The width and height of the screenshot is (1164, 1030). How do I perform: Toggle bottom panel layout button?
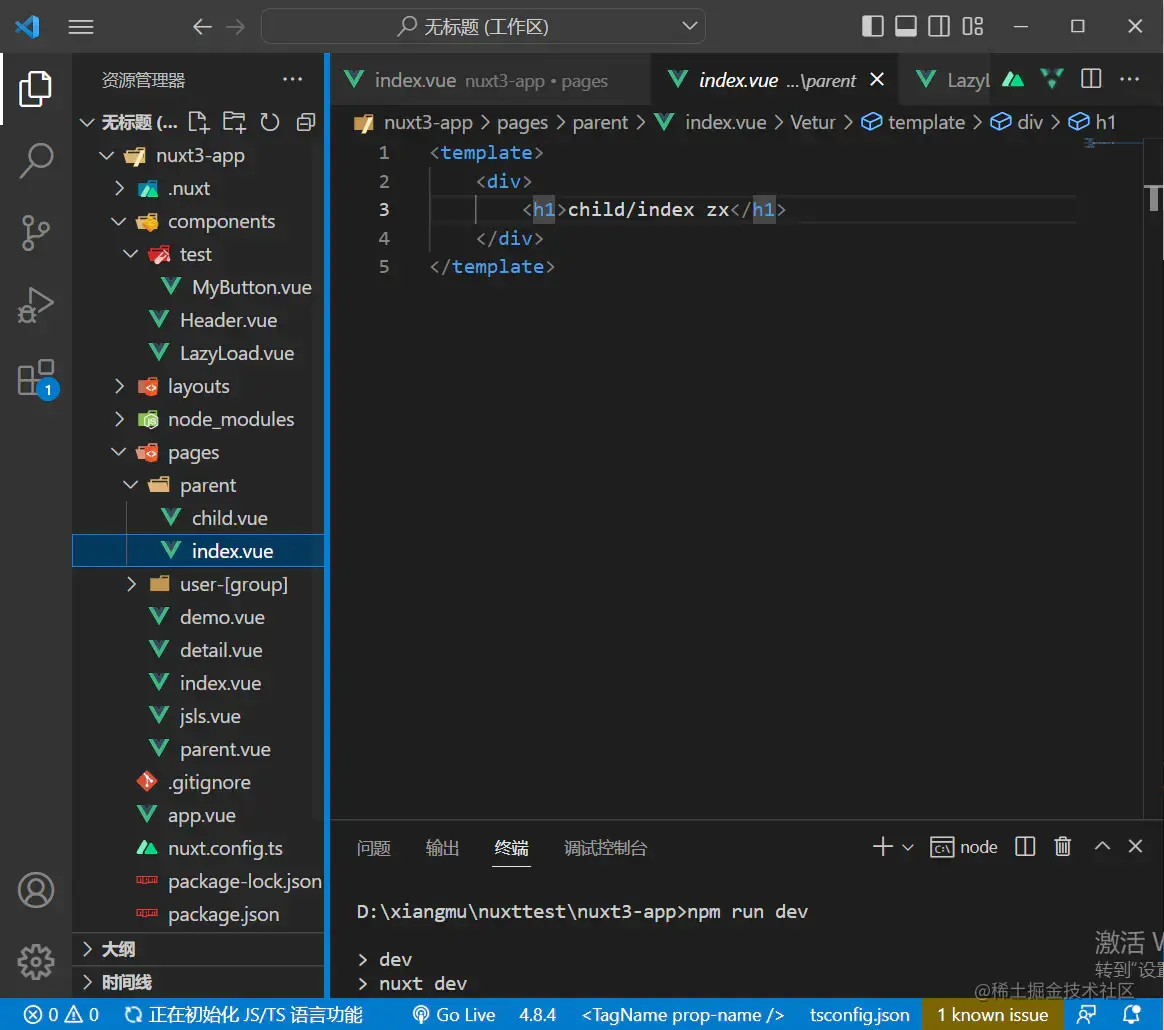point(906,27)
